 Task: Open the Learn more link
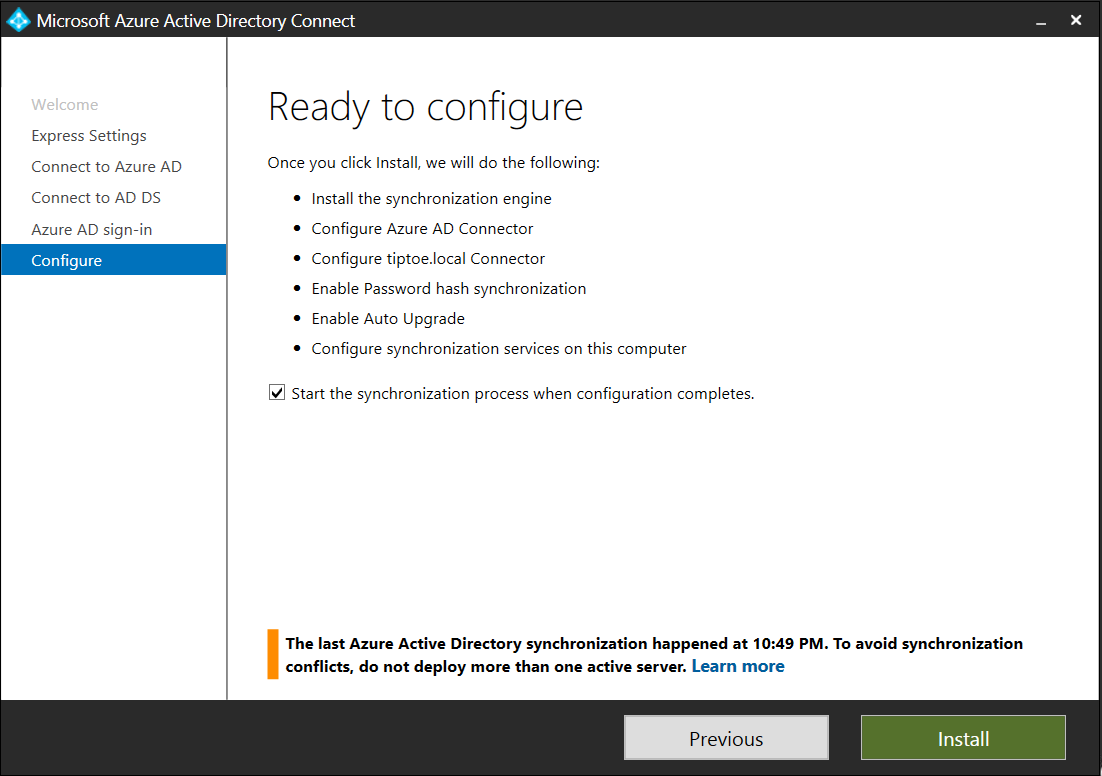pyautogui.click(x=738, y=666)
